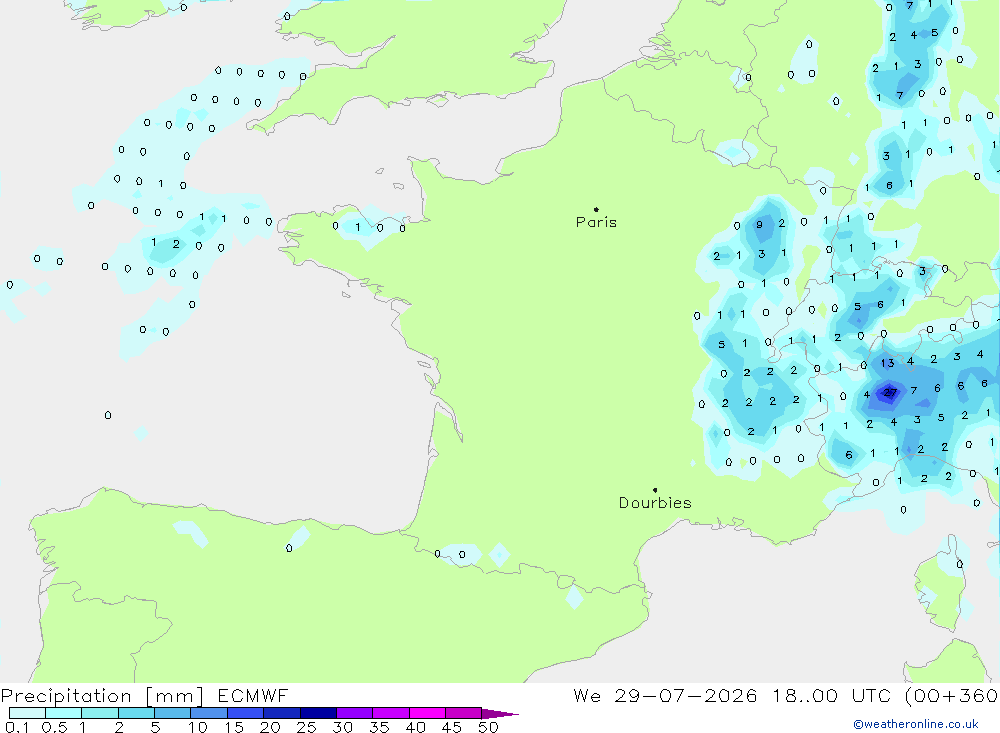Click the Dourbies location label
Screen dimensions: 1000x733
(655, 503)
